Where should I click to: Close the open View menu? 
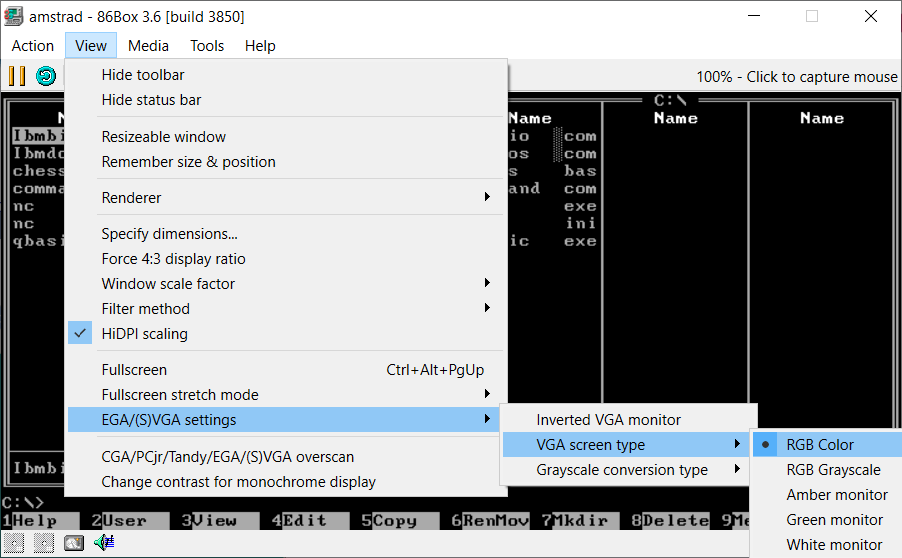pos(91,45)
